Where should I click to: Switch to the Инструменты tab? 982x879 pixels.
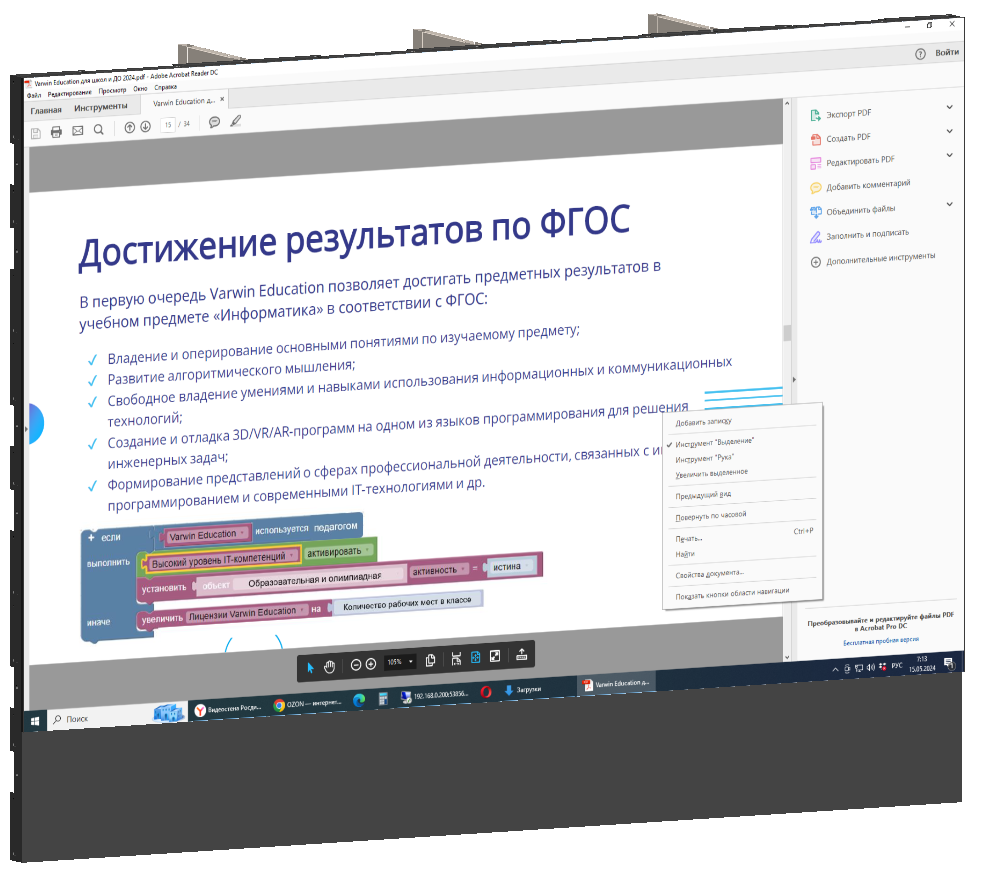100,107
